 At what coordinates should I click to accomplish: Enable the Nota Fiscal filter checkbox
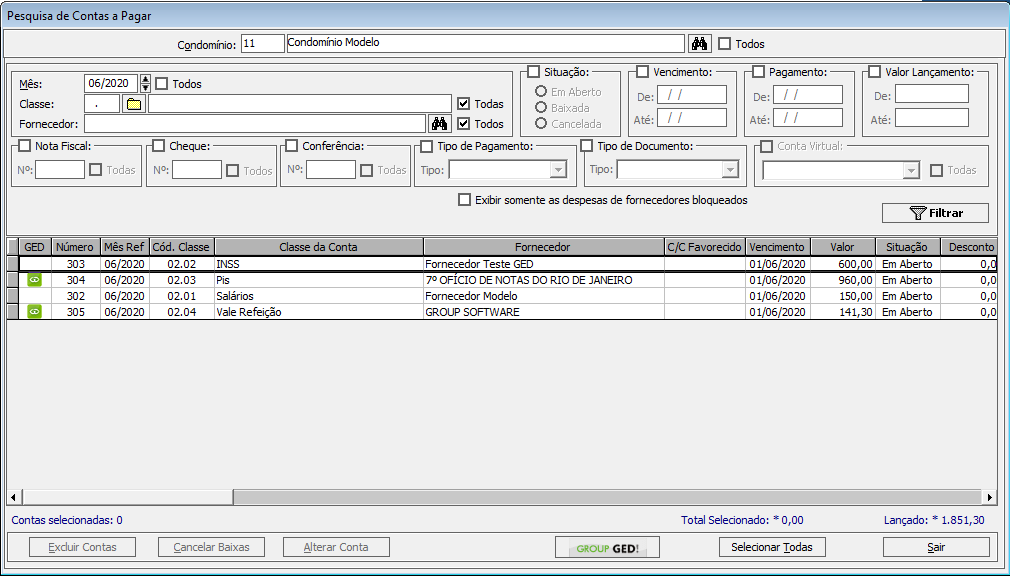point(24,146)
